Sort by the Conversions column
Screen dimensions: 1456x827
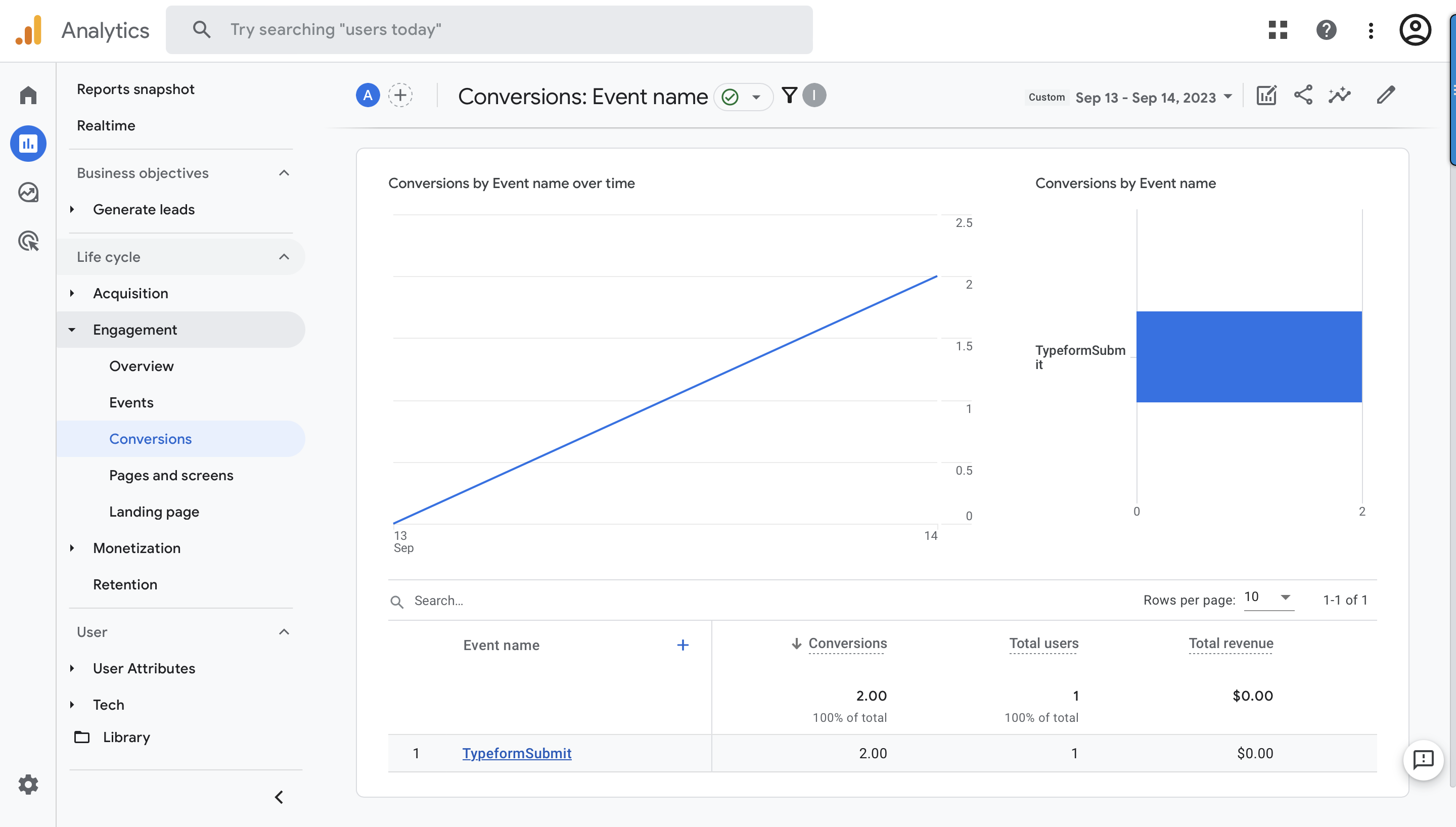[847, 644]
